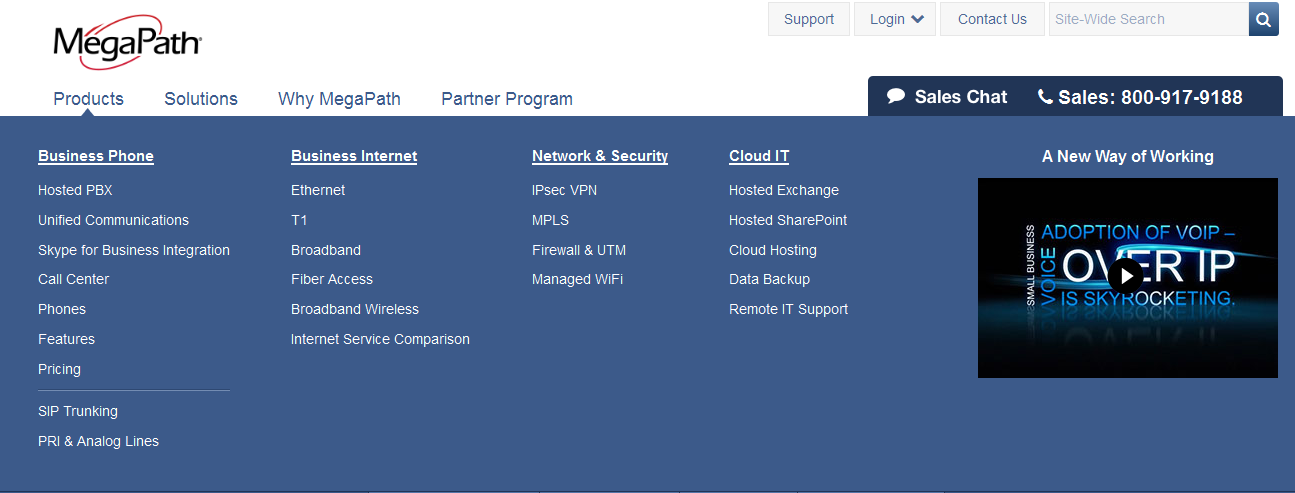Click the Support button
The width and height of the screenshot is (1295, 493).
[808, 19]
